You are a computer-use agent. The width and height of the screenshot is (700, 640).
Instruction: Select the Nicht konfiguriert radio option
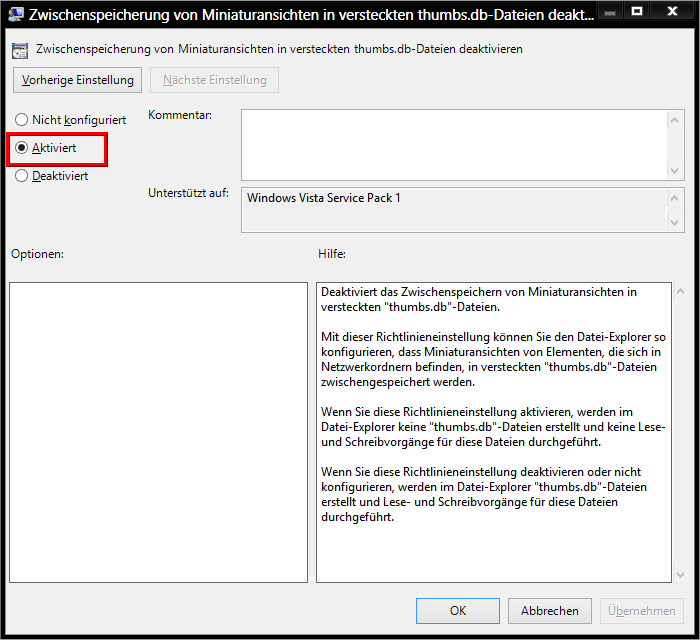point(21,120)
